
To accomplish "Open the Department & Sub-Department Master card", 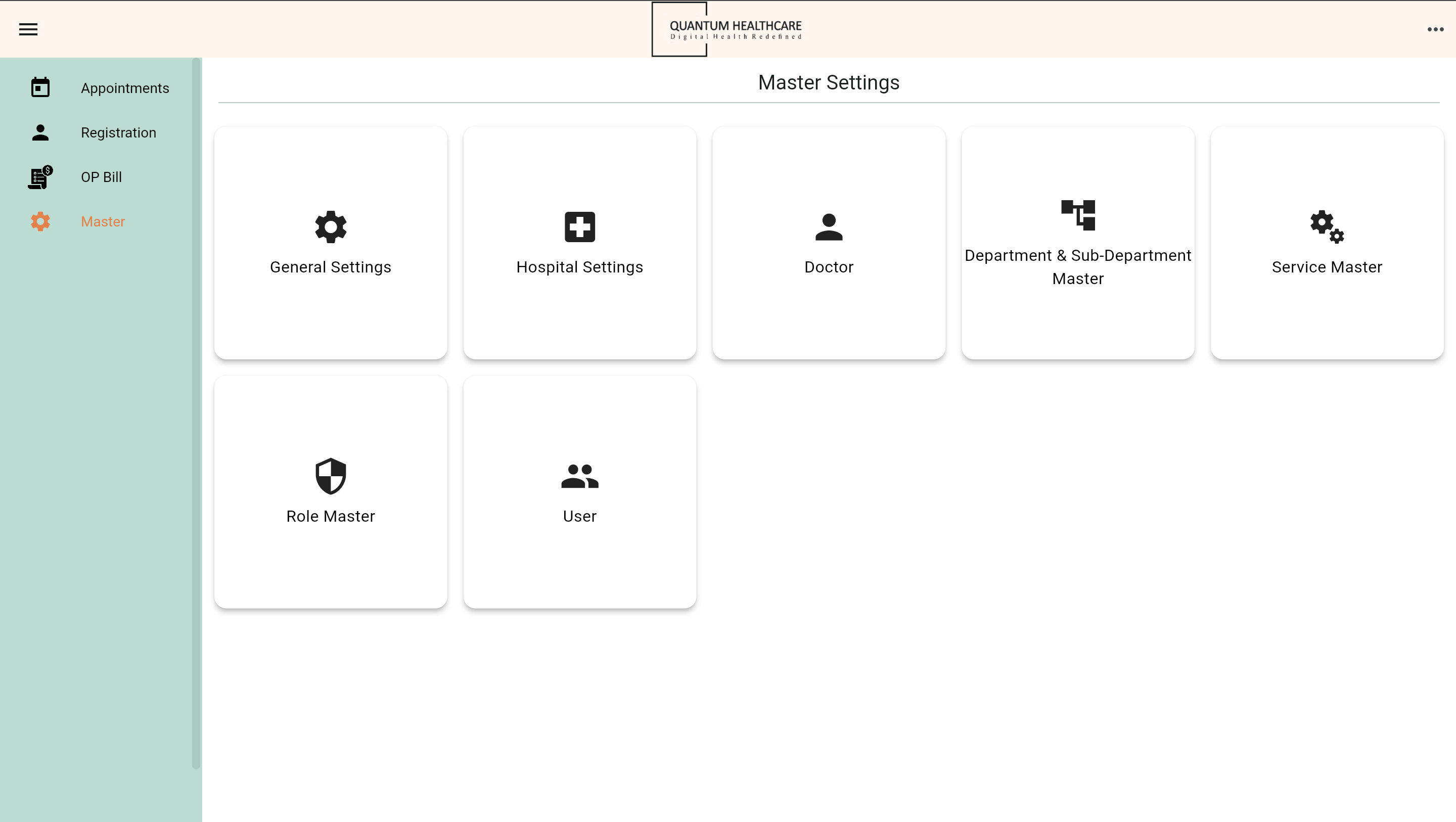I will click(1078, 267).
